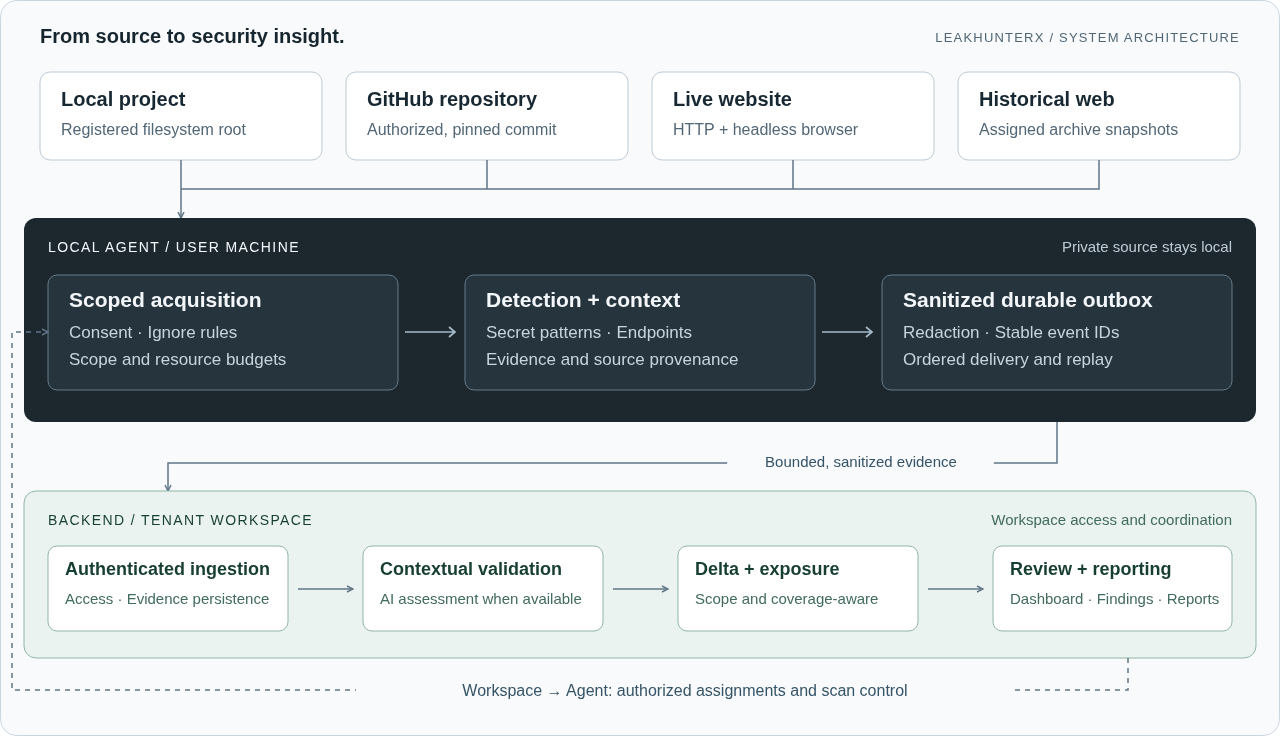Click the 'Private source stays local' note
This screenshot has height=736, width=1280.
(x=1147, y=247)
